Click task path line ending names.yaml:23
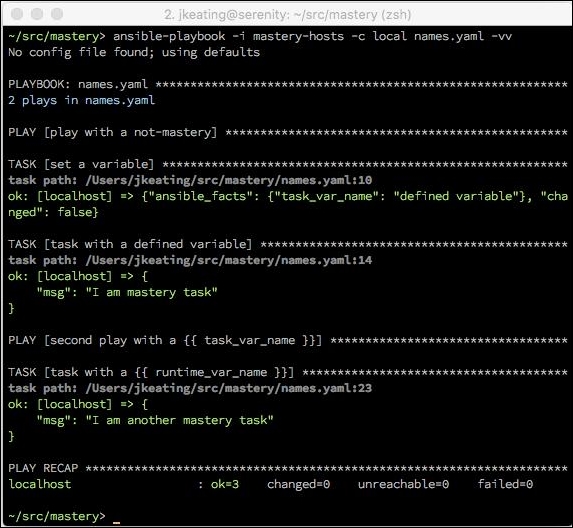Image resolution: width=573 pixels, height=528 pixels. click(190, 388)
